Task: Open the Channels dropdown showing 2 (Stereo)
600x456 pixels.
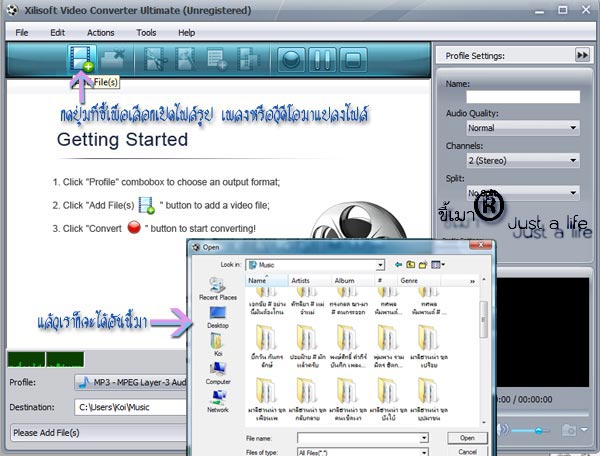Action: click(x=523, y=160)
